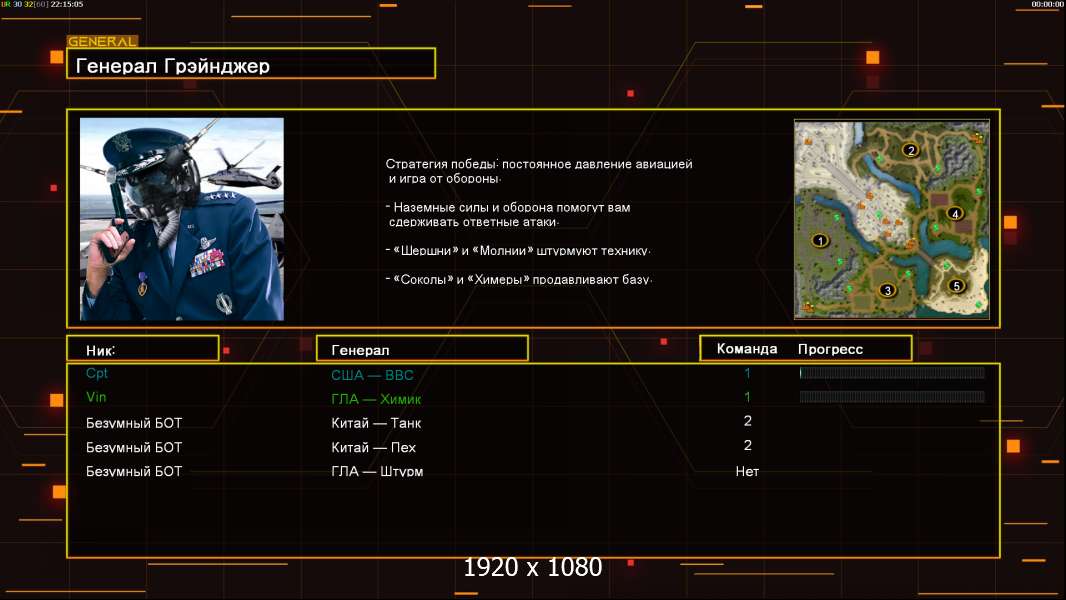Screen dimensions: 1066x600
Task: Click the loading progress bar for Cpt
Action: click(x=892, y=372)
